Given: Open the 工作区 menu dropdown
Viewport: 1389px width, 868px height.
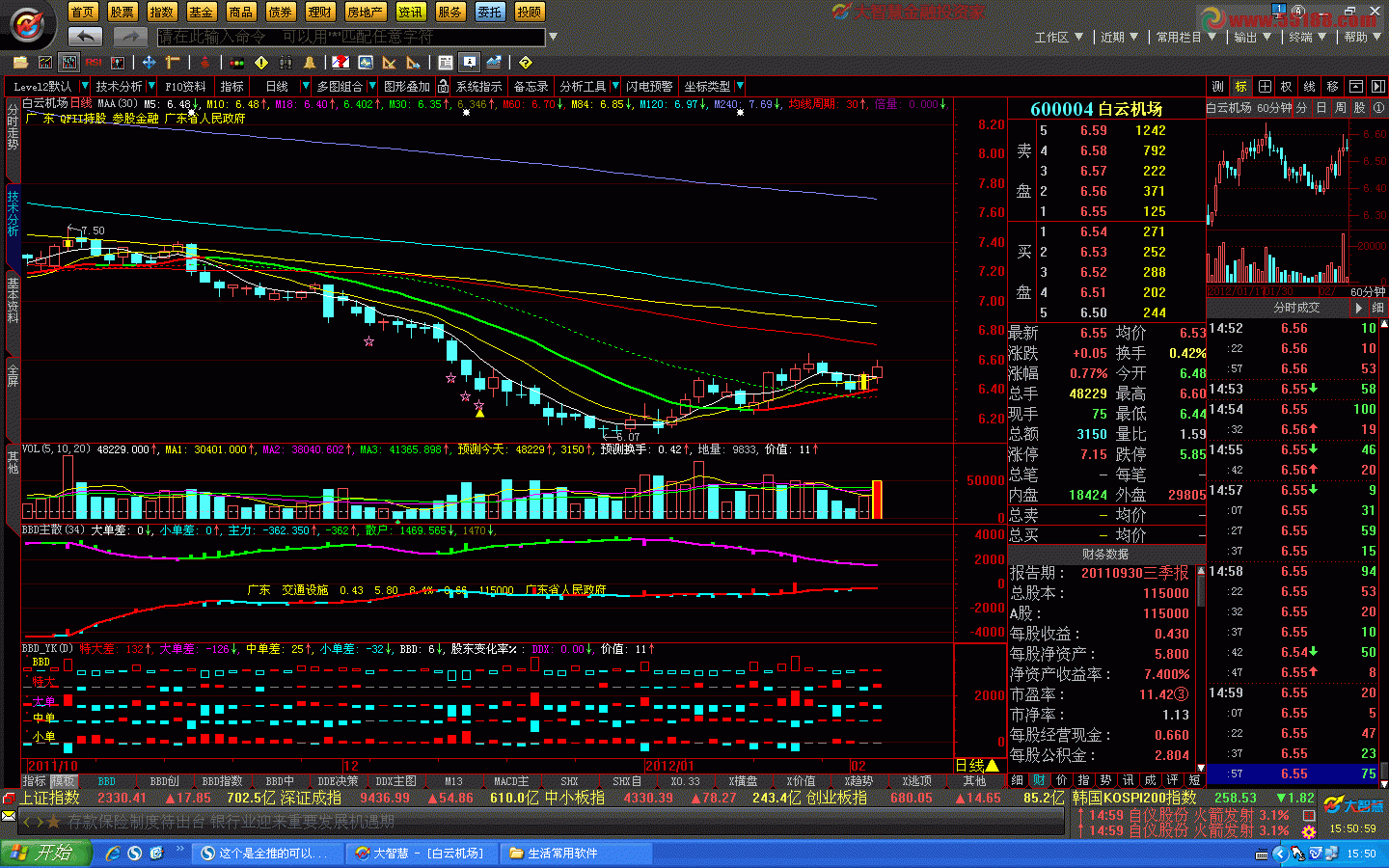Looking at the screenshot, I should [x=1058, y=37].
